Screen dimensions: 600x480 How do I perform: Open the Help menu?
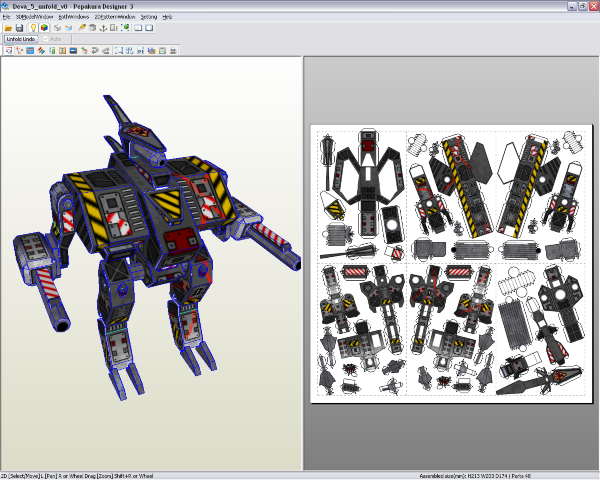click(167, 17)
